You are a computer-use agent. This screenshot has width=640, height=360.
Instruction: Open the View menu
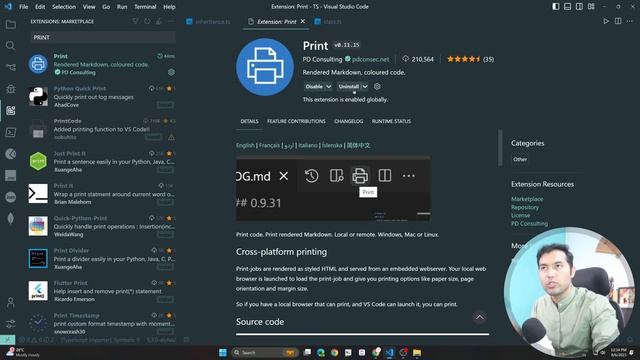pos(89,7)
